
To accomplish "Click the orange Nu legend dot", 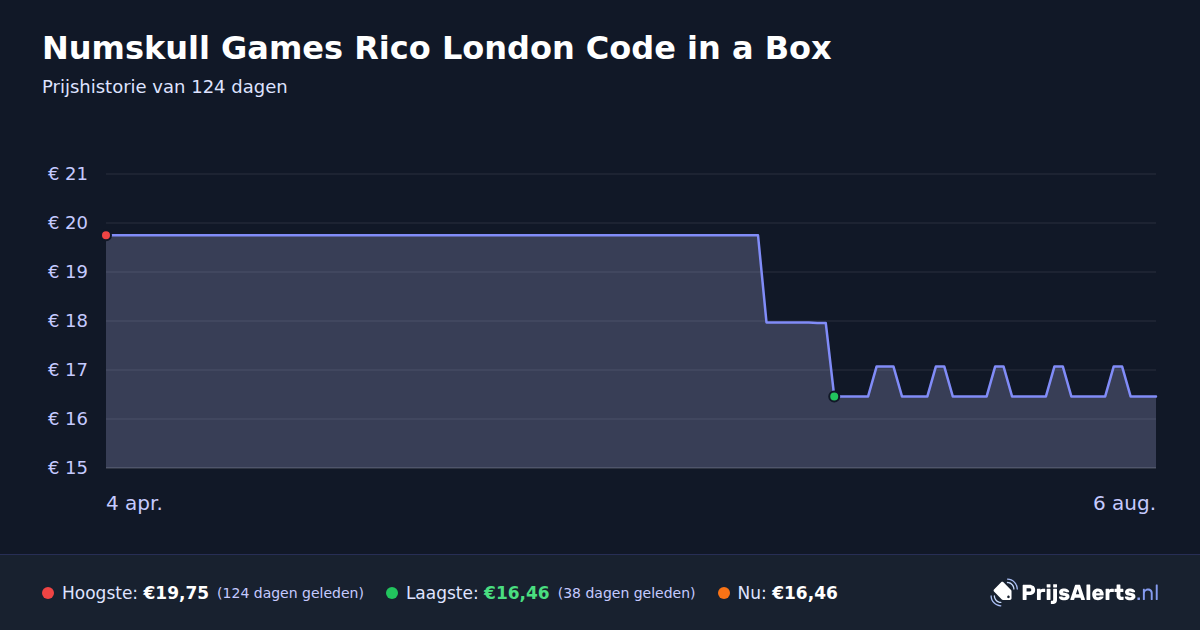I will (724, 593).
